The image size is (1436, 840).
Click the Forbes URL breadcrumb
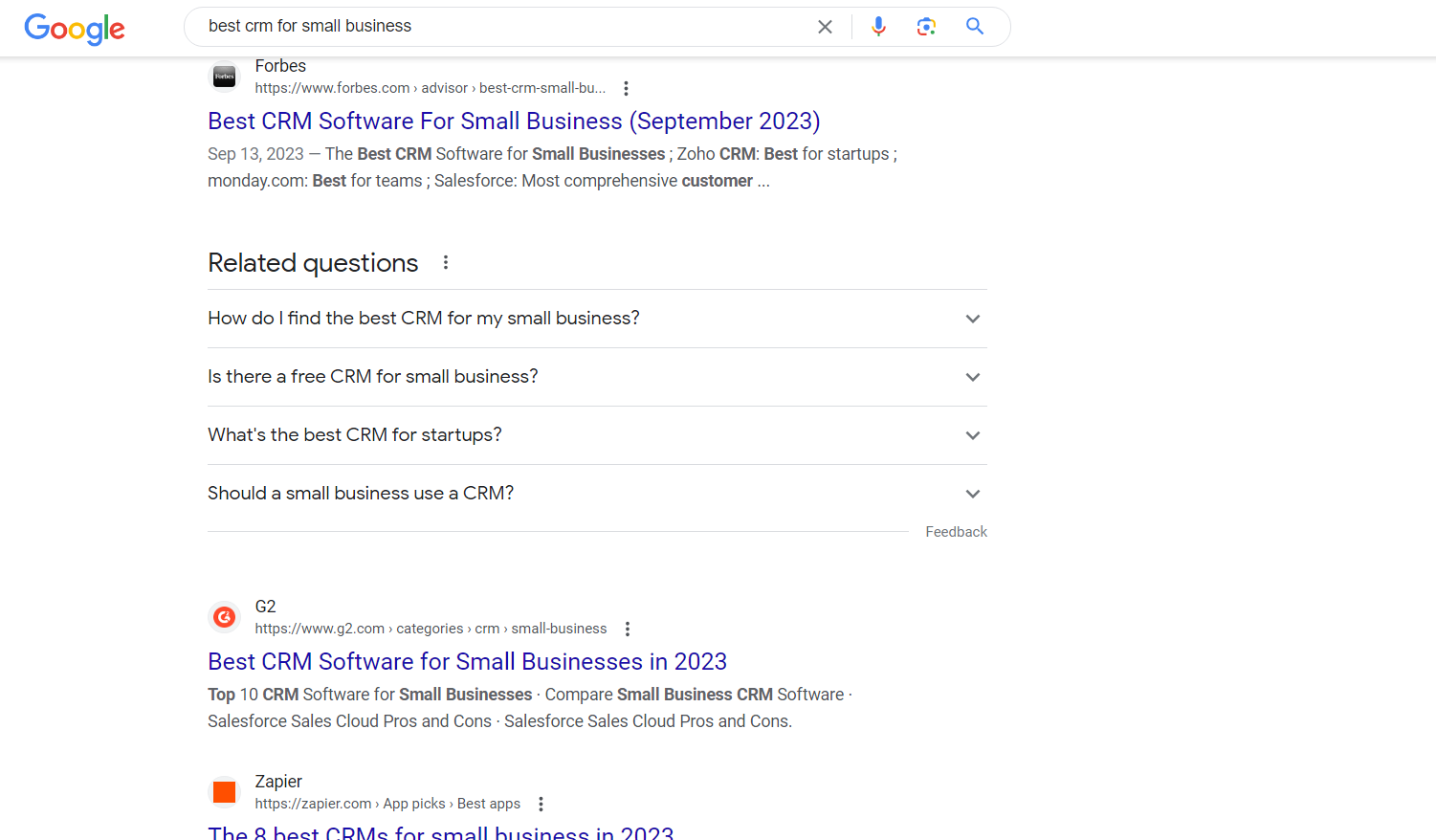tap(431, 88)
